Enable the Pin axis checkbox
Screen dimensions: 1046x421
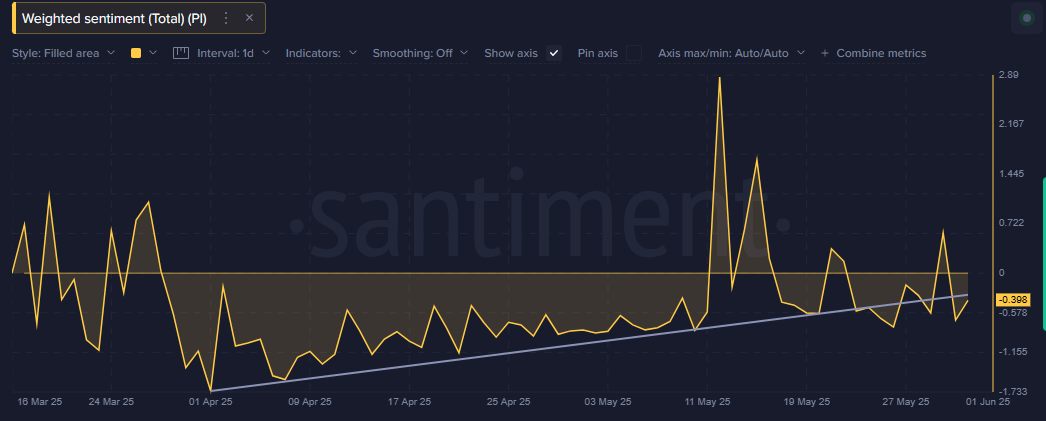634,53
